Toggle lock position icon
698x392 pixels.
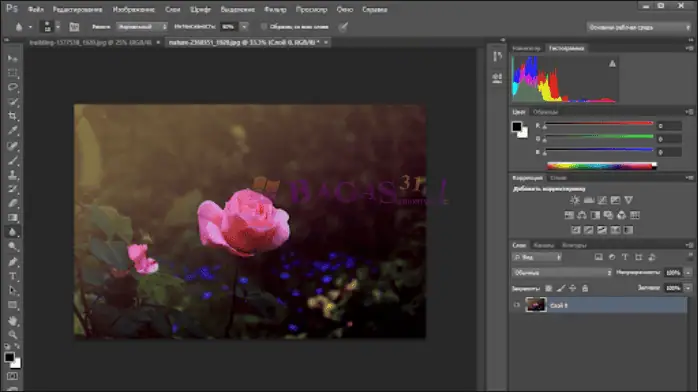coord(573,288)
